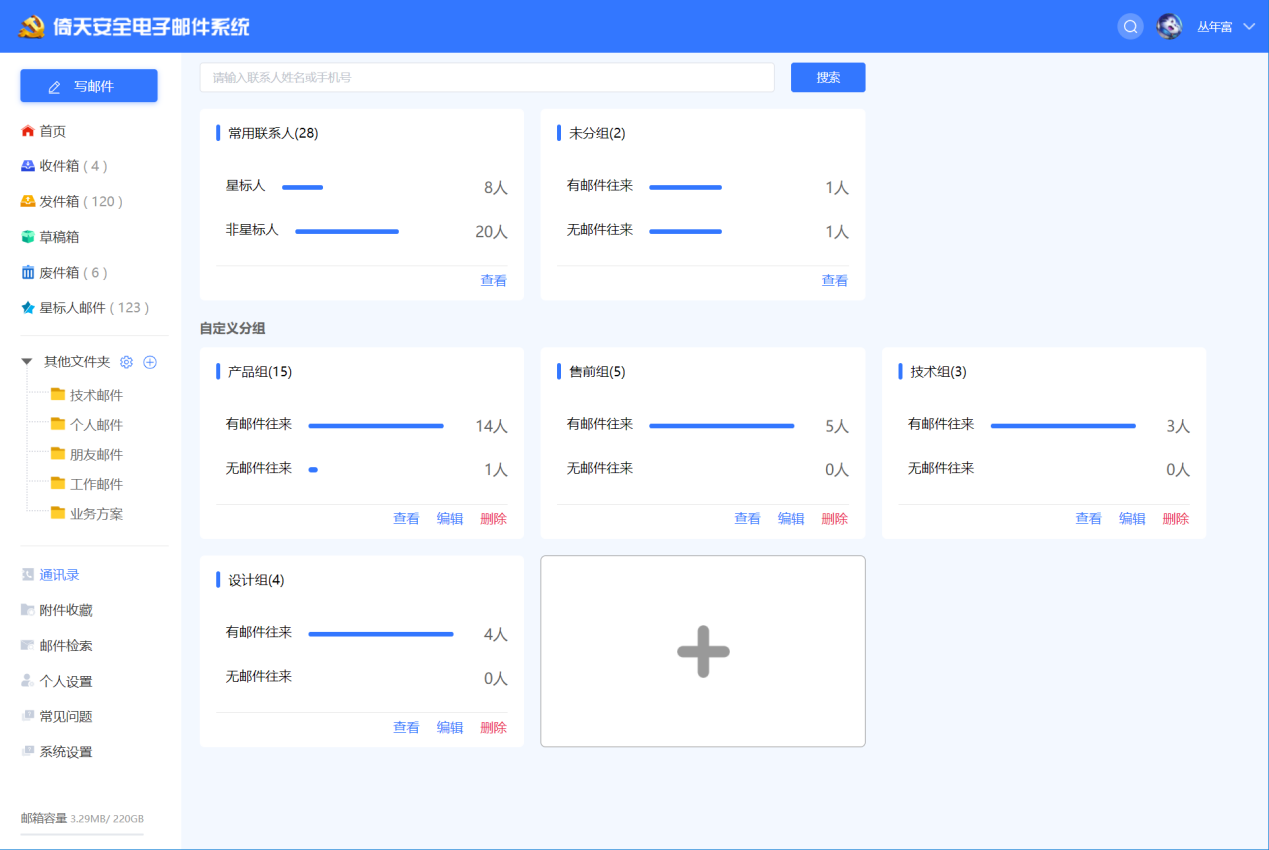
Task: Focus the contact name search field
Action: (487, 77)
